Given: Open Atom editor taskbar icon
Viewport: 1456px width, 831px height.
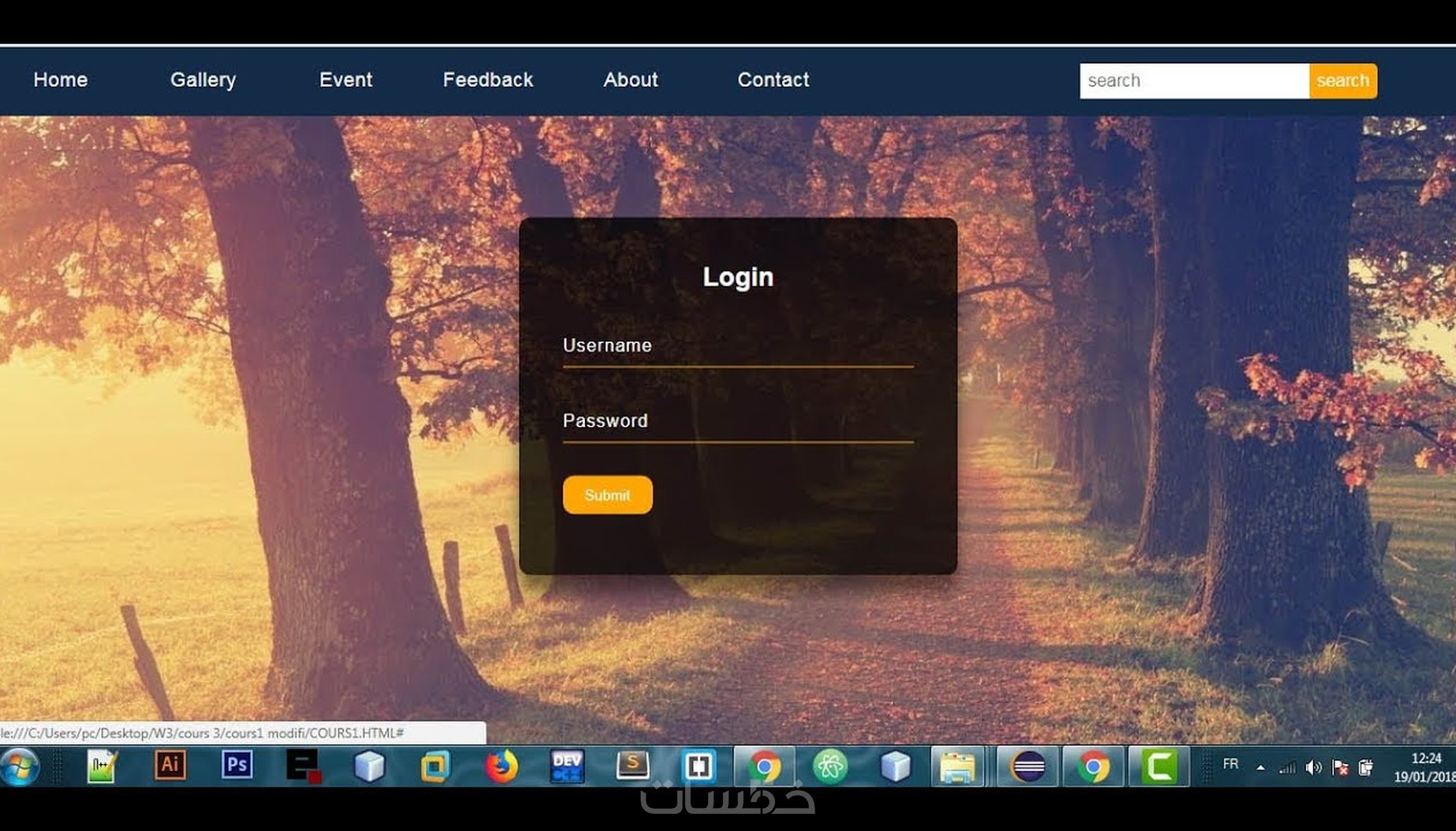Looking at the screenshot, I should point(830,766).
